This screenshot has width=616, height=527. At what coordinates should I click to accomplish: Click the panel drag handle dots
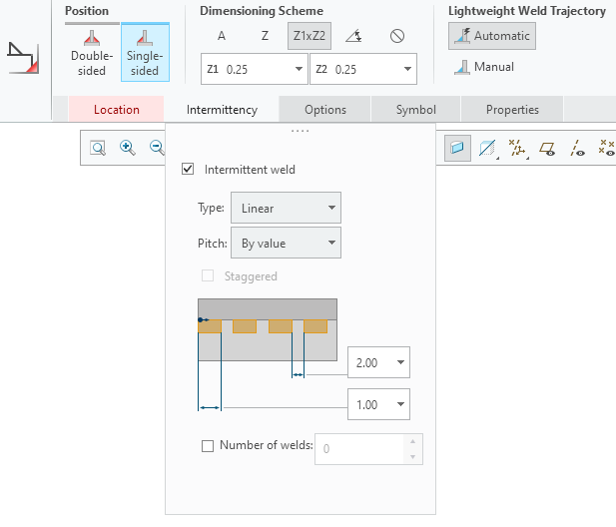click(300, 131)
